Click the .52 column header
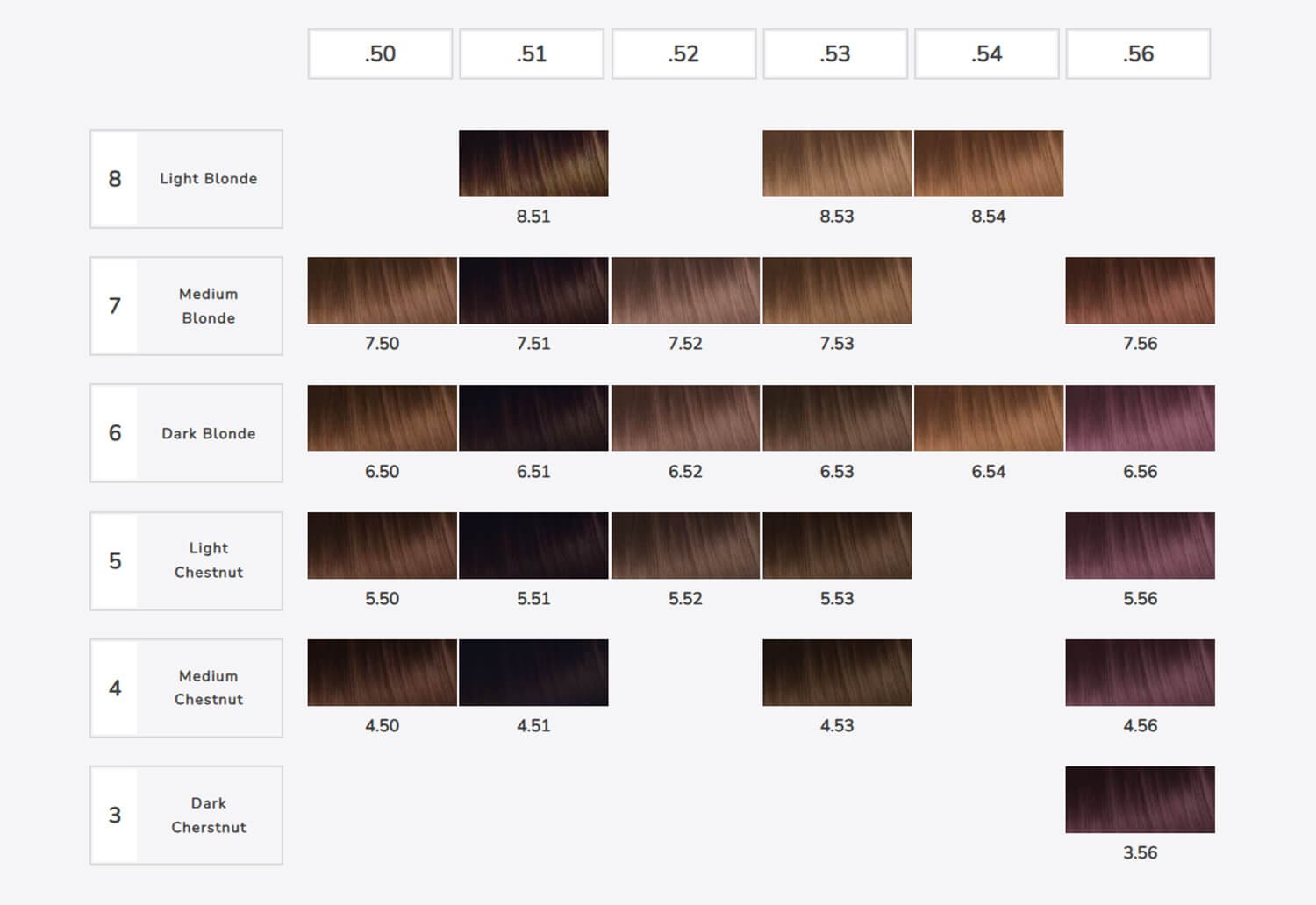 coord(683,53)
